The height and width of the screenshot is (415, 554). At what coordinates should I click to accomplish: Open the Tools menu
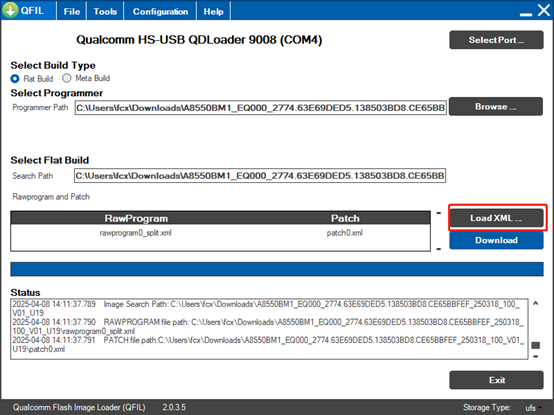pyautogui.click(x=105, y=11)
